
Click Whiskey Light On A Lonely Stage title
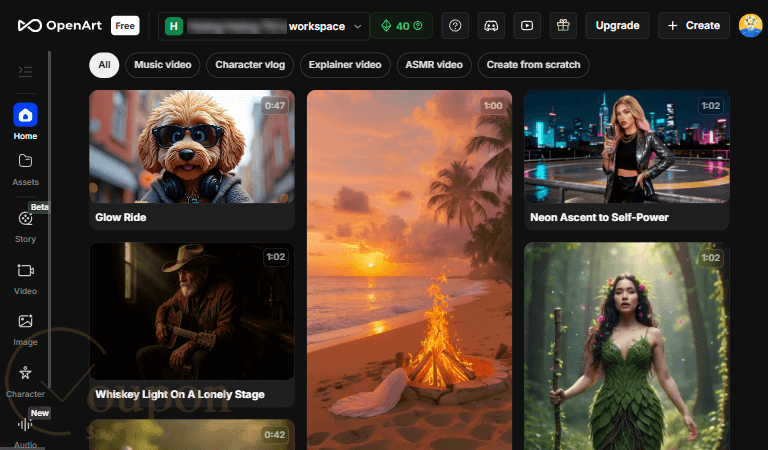tap(180, 395)
